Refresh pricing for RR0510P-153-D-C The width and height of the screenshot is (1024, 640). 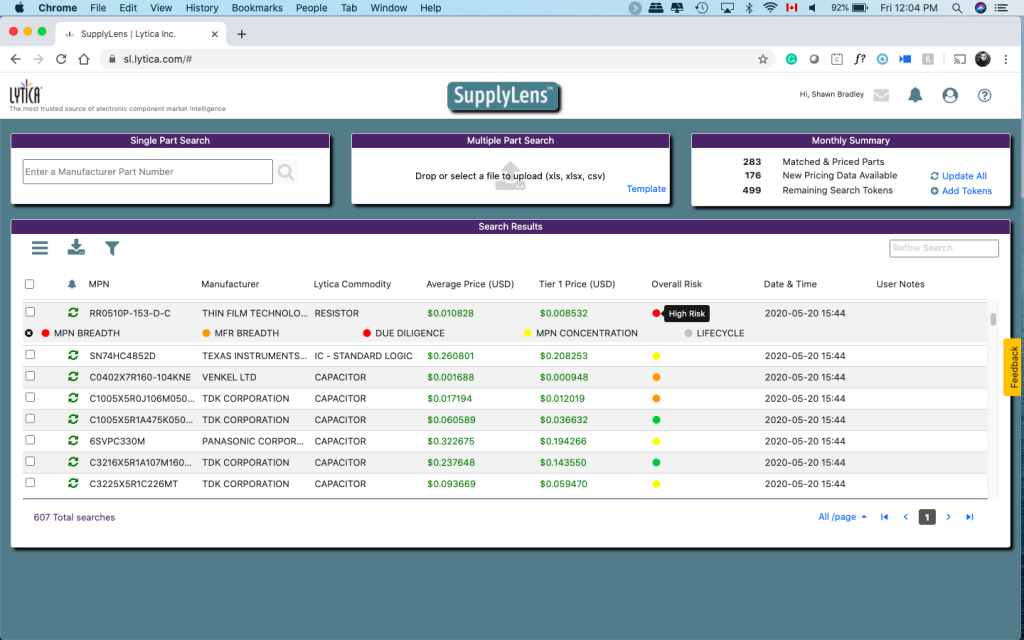coord(73,313)
